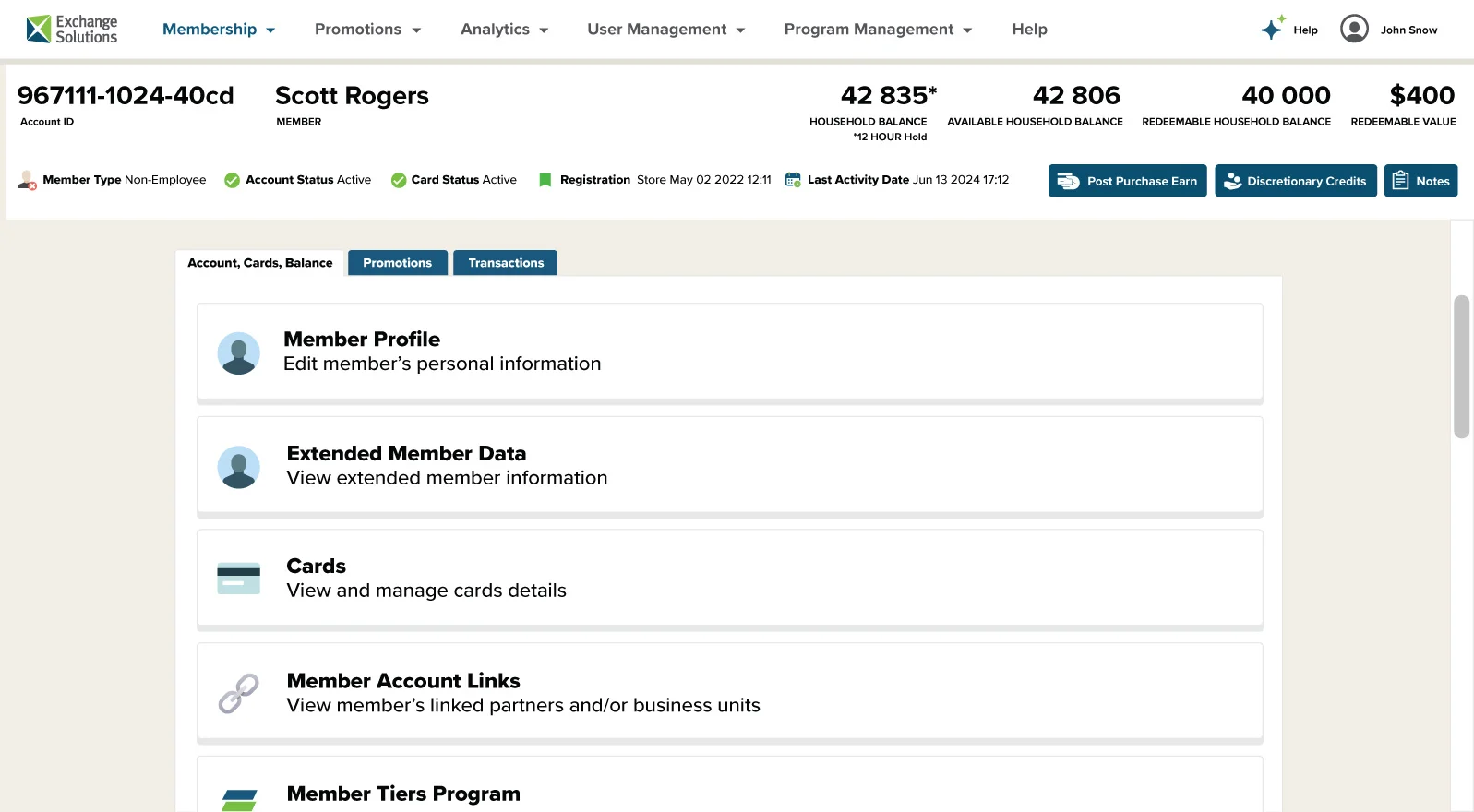
Task: Expand the Promotions navigation dropdown
Action: coord(367,30)
